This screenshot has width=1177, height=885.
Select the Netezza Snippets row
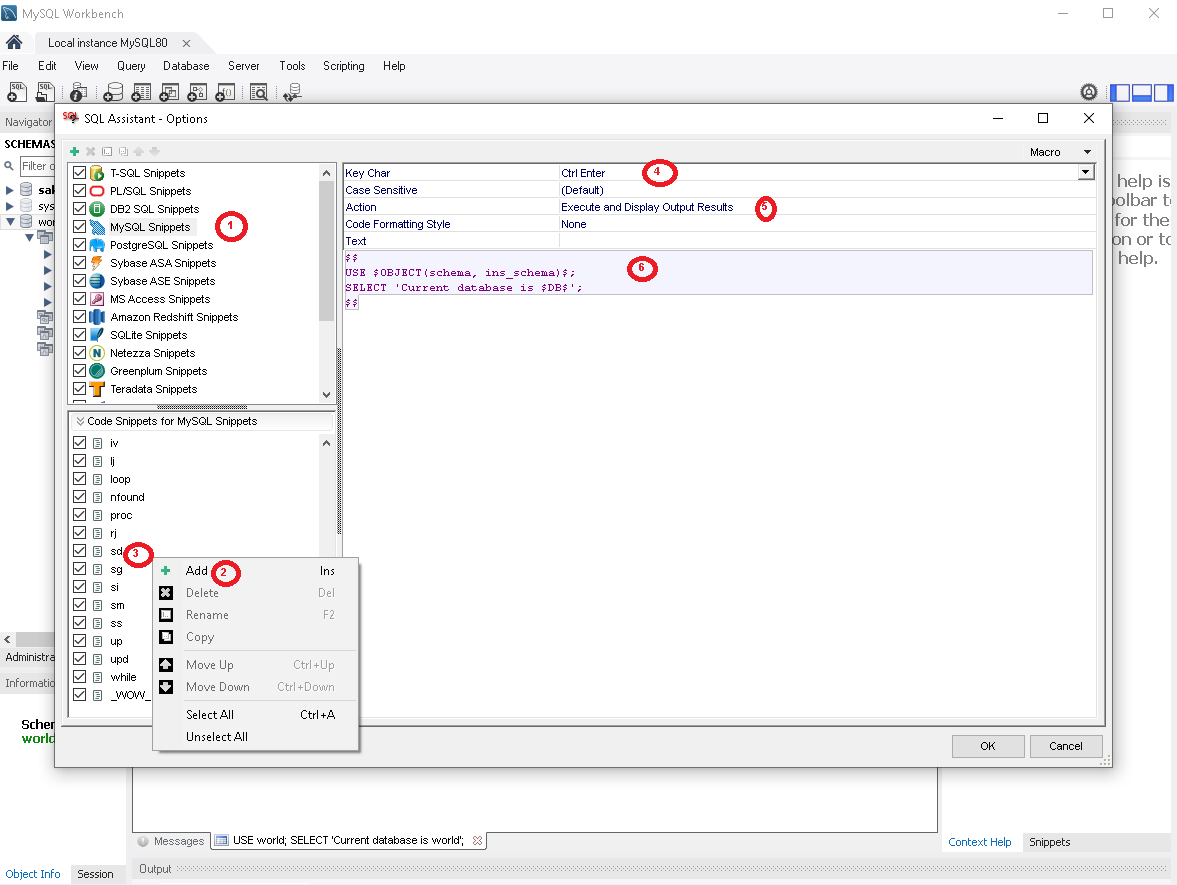[x=152, y=353]
